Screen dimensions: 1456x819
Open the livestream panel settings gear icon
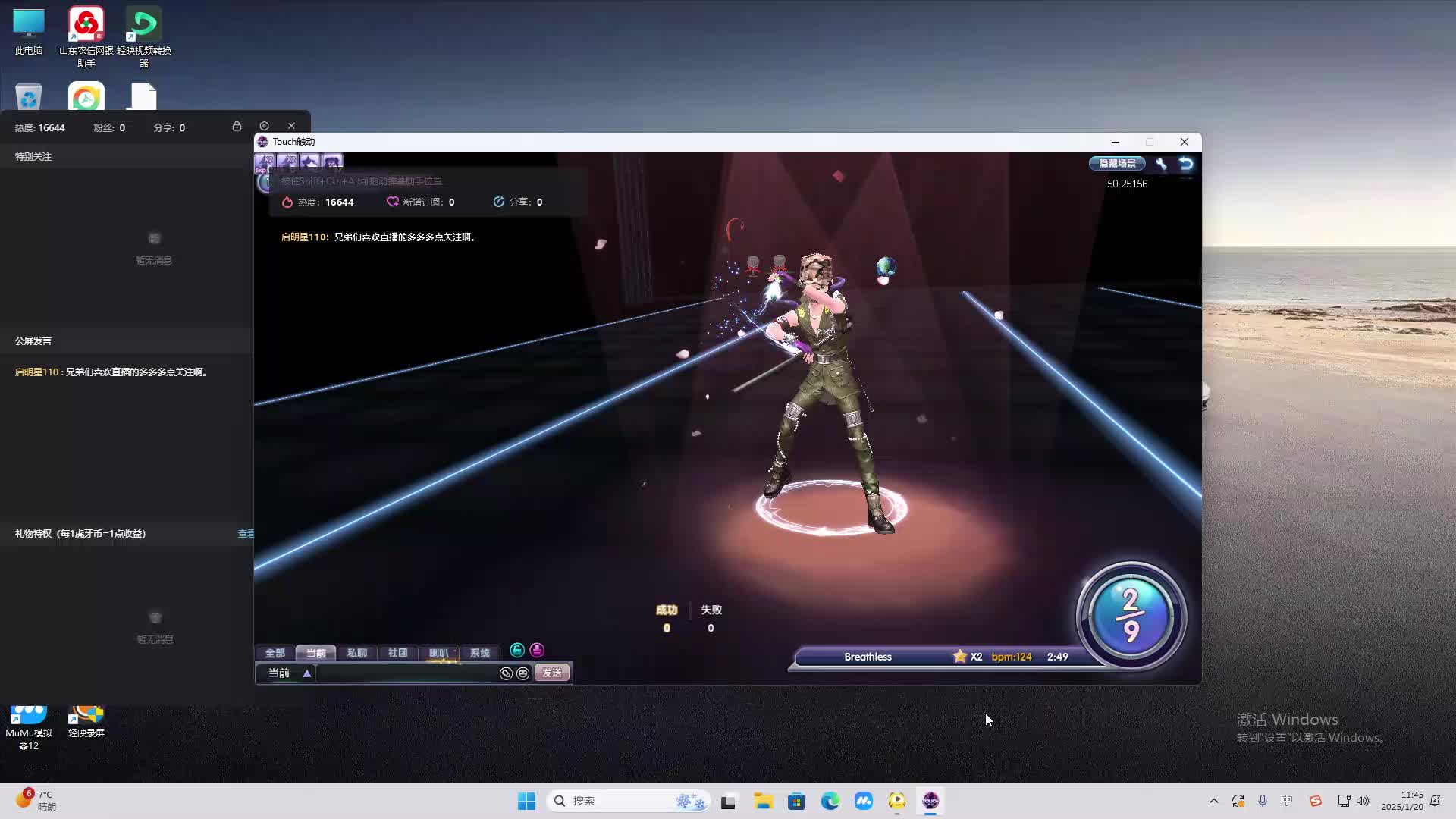[x=264, y=126]
